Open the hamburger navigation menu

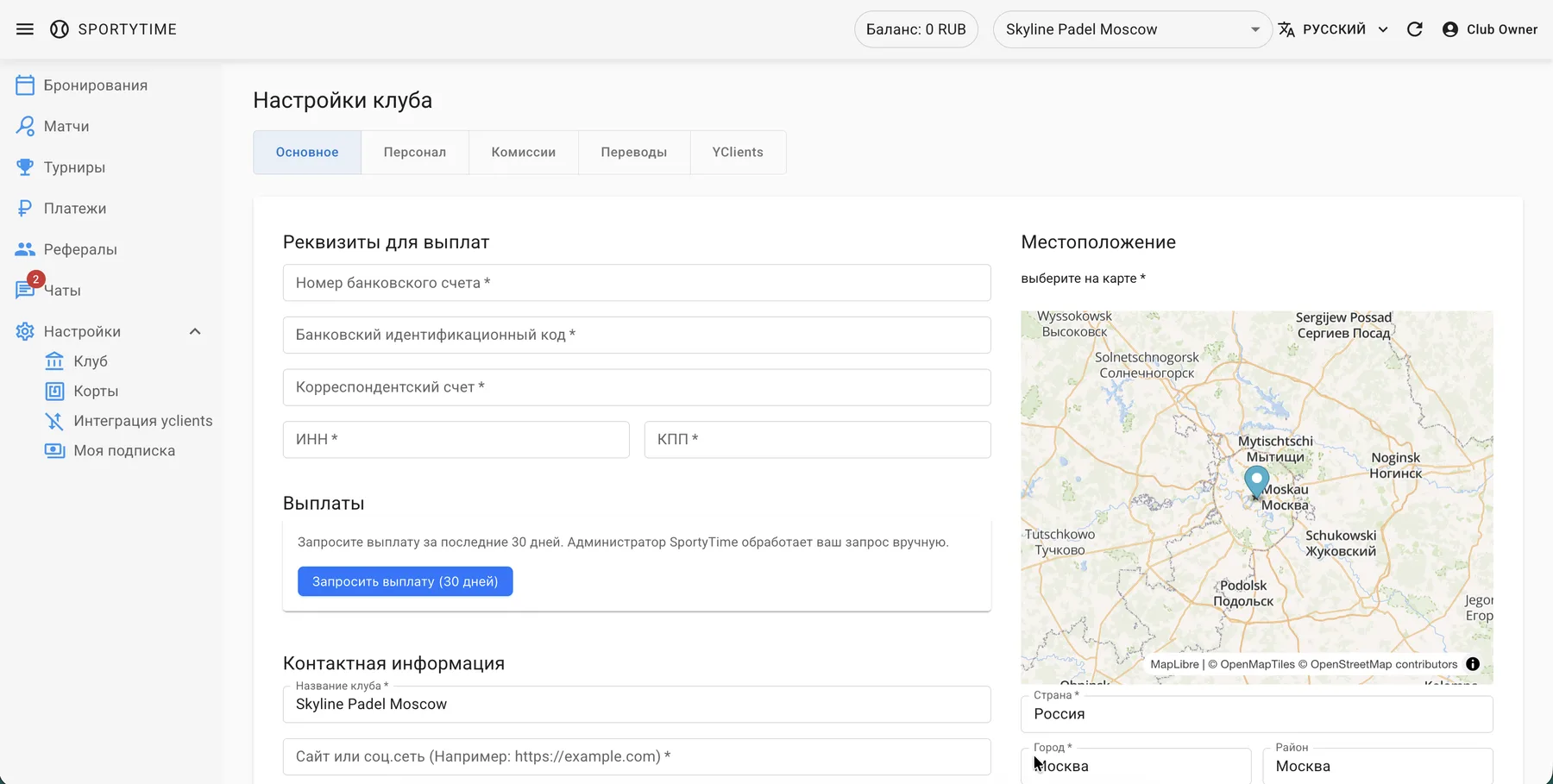click(25, 29)
